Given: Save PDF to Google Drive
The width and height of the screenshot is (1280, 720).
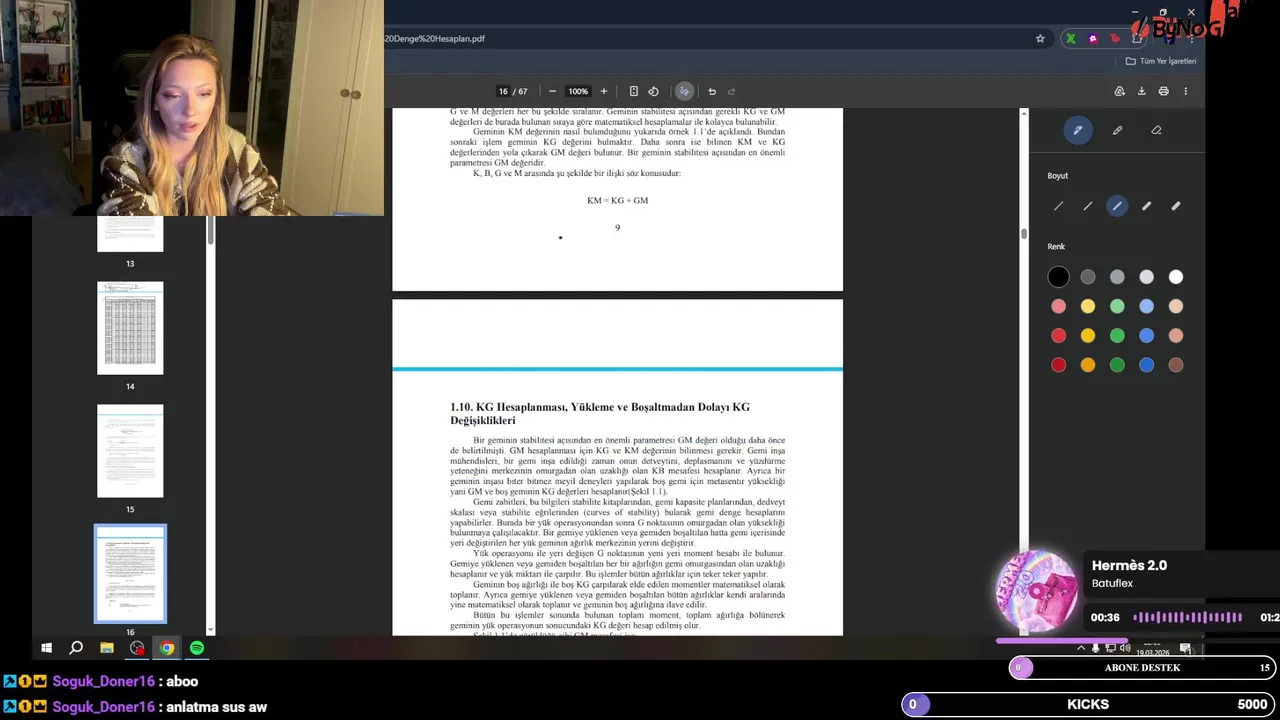Looking at the screenshot, I should click(x=1119, y=91).
